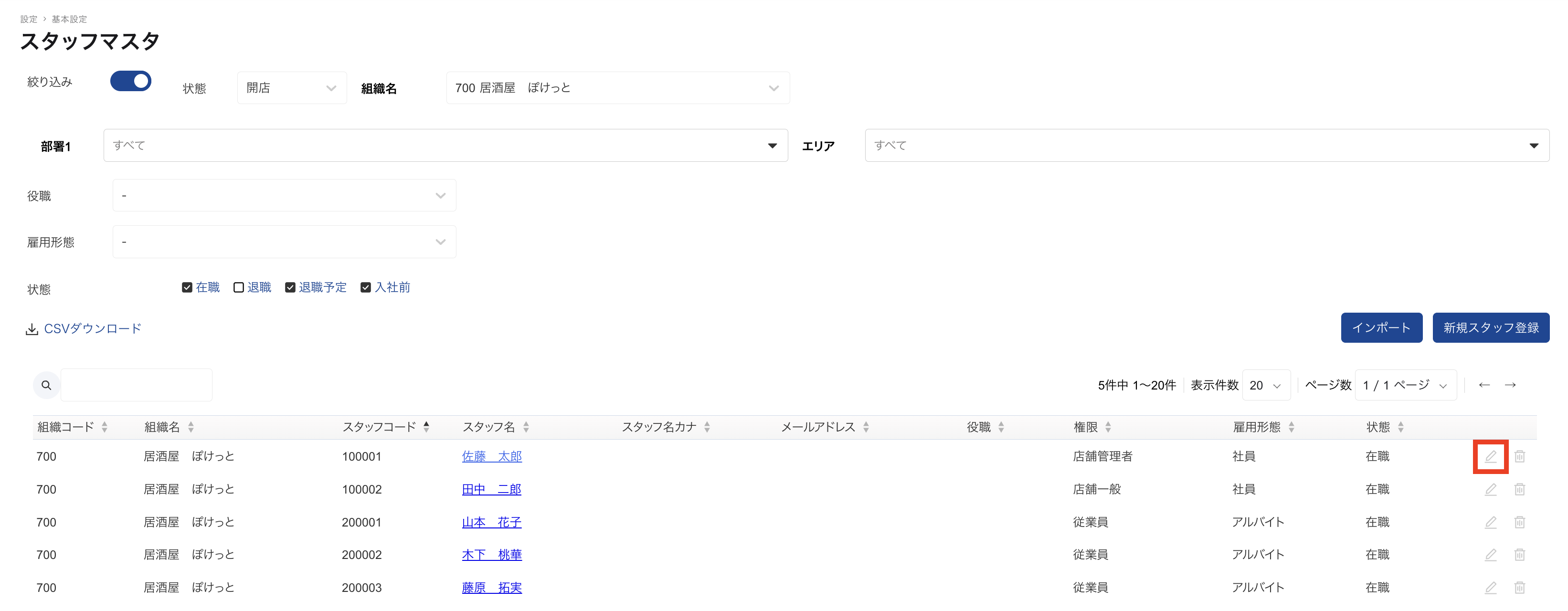
Task: Click the edit pencil icon for 佐藤 太郎
Action: coord(1490,456)
